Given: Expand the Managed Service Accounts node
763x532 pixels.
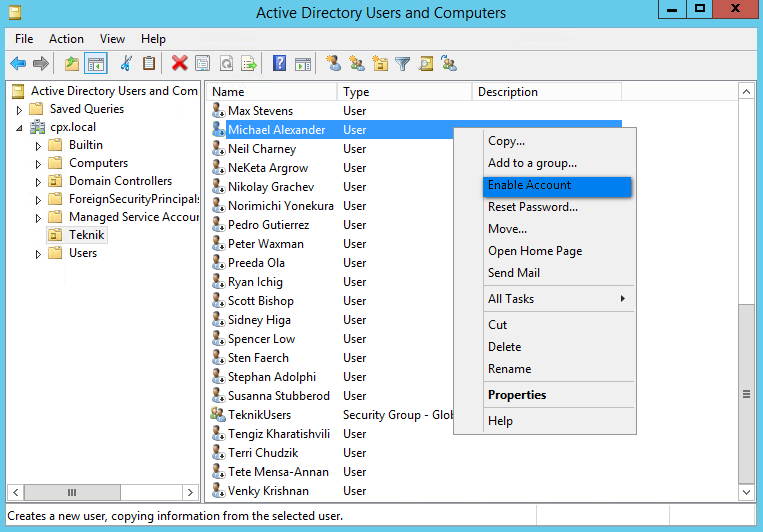Looking at the screenshot, I should coord(38,218).
